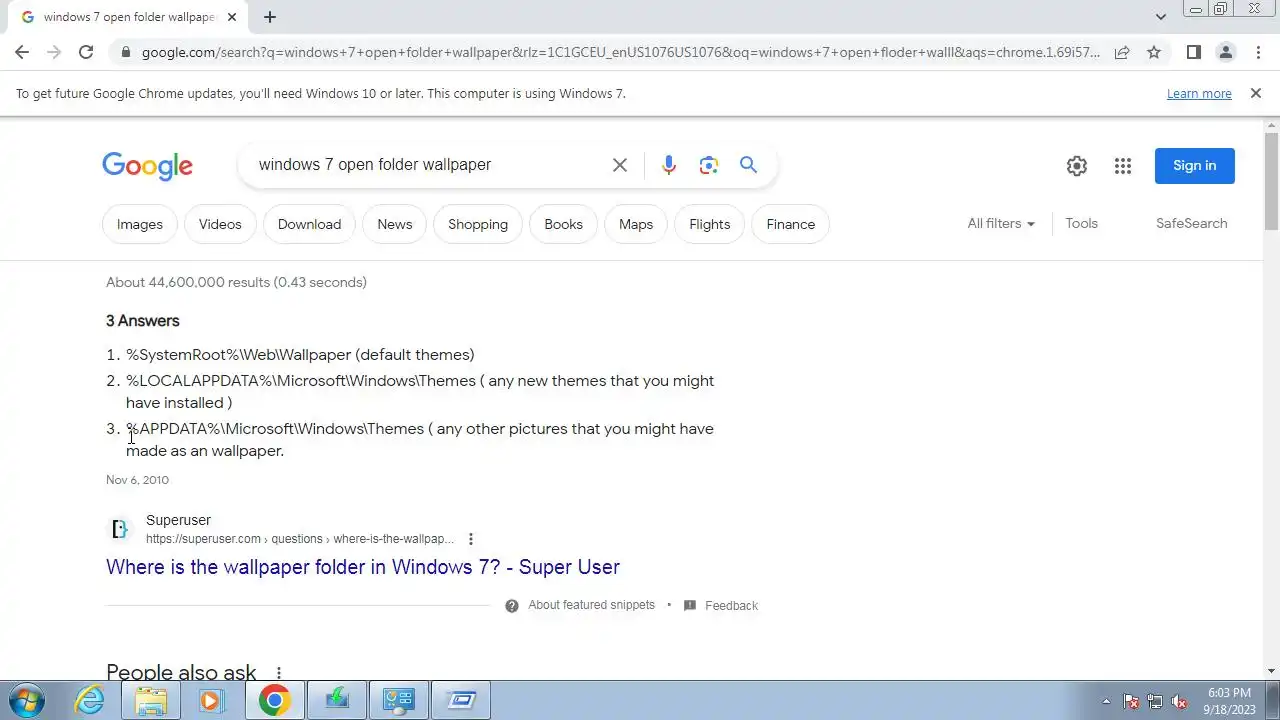Image resolution: width=1280 pixels, height=720 pixels.
Task: Open more options for Superuser result
Action: click(471, 539)
